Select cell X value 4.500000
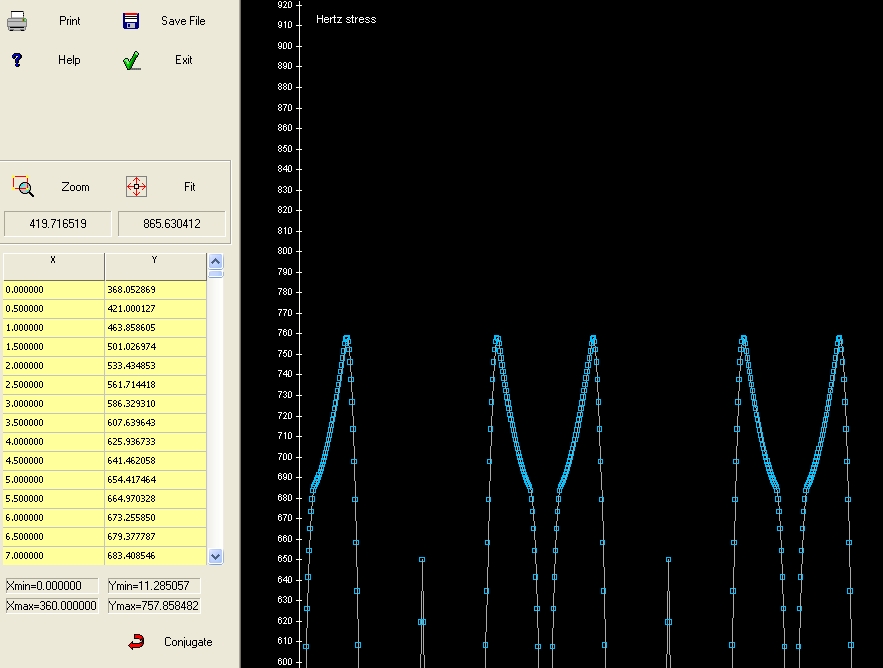The image size is (883, 668). coord(53,461)
